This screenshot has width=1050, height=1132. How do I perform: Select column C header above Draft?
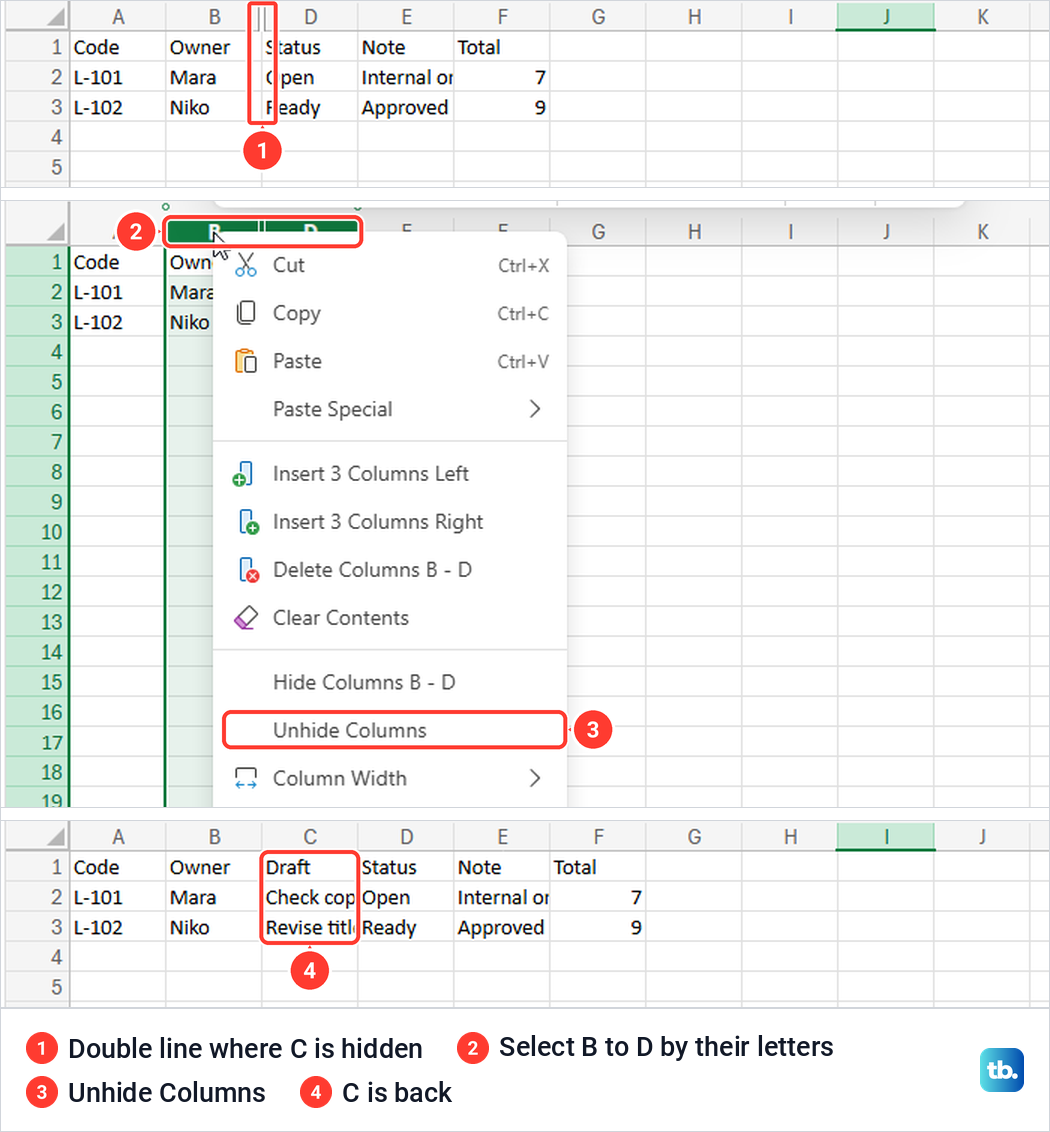coord(310,837)
